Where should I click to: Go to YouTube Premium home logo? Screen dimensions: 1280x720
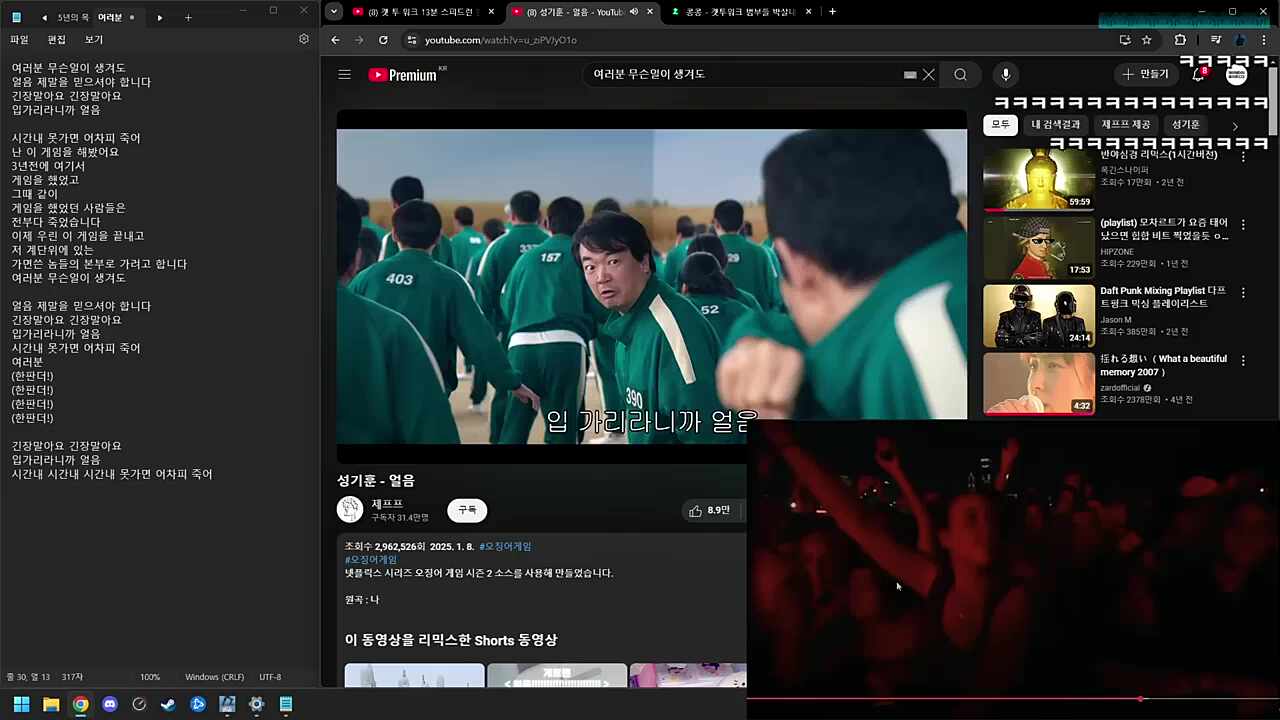[x=403, y=75]
